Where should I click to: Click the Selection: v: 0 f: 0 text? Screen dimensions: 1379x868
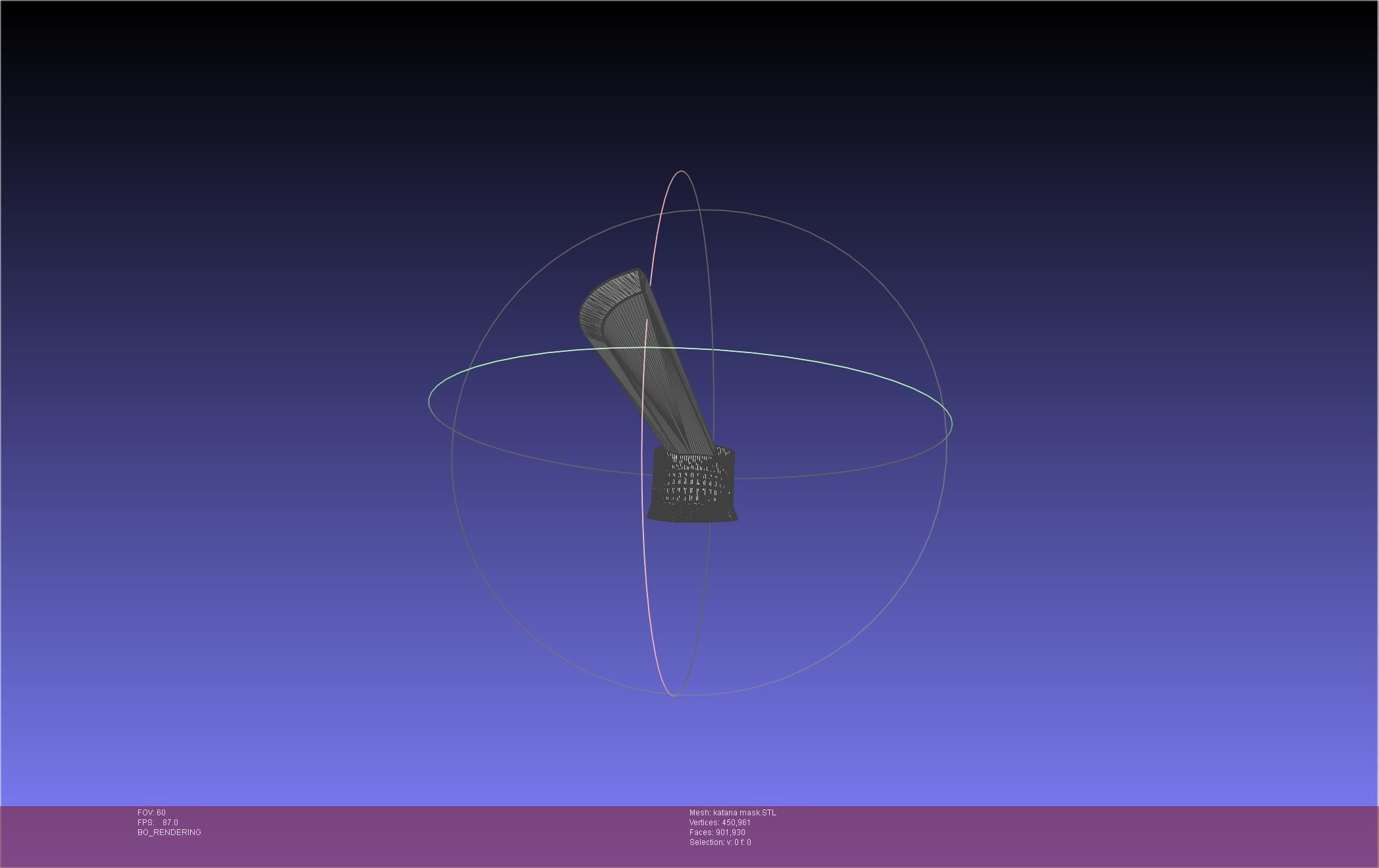720,842
